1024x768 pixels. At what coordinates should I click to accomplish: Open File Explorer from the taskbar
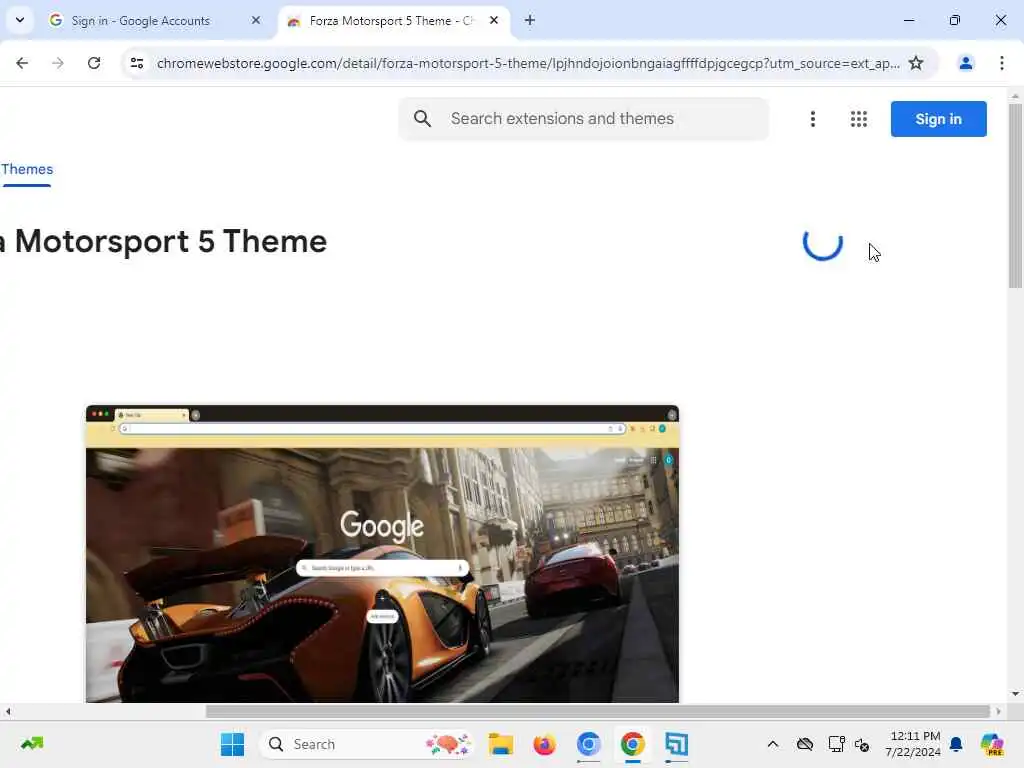click(500, 744)
